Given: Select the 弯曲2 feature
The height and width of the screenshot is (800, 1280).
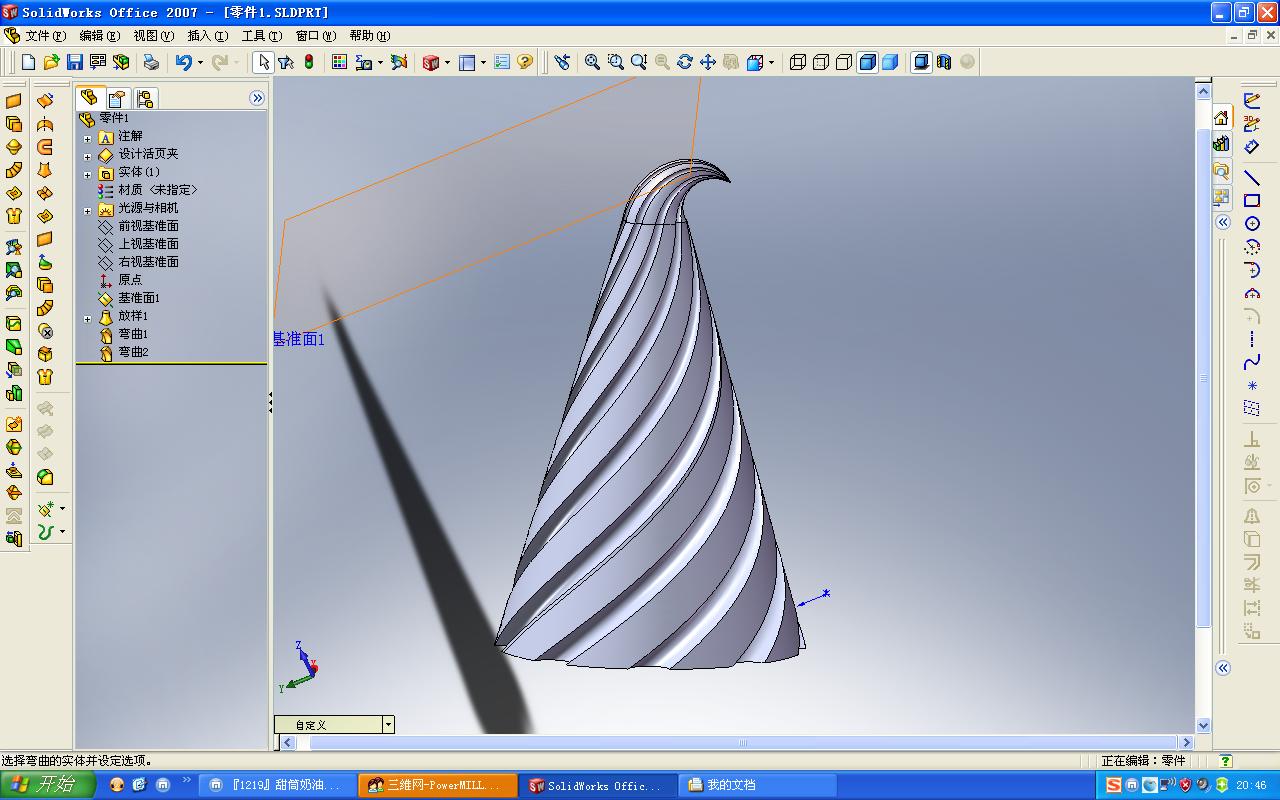Looking at the screenshot, I should [x=133, y=352].
